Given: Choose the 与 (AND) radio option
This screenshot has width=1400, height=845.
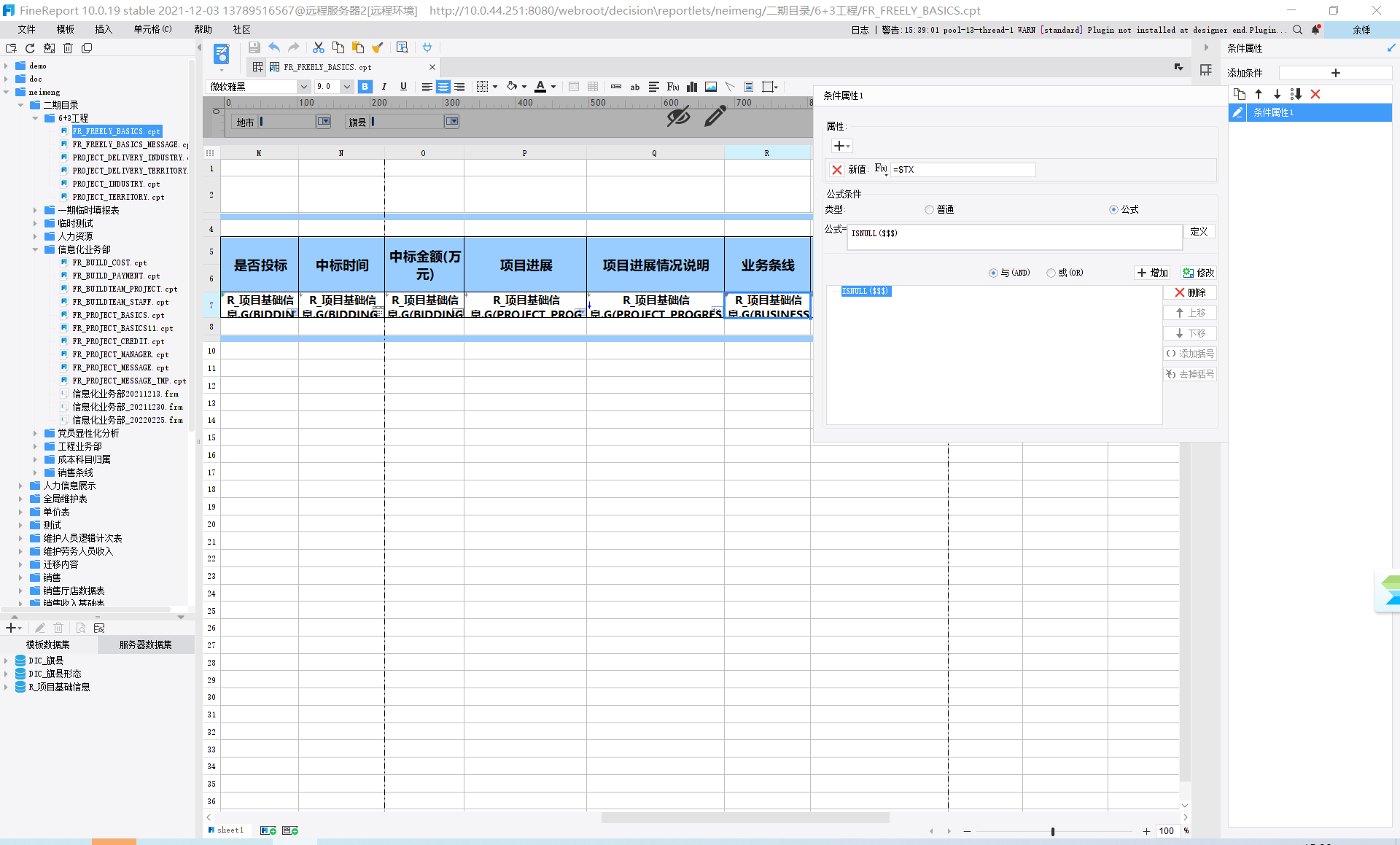Looking at the screenshot, I should (x=993, y=273).
